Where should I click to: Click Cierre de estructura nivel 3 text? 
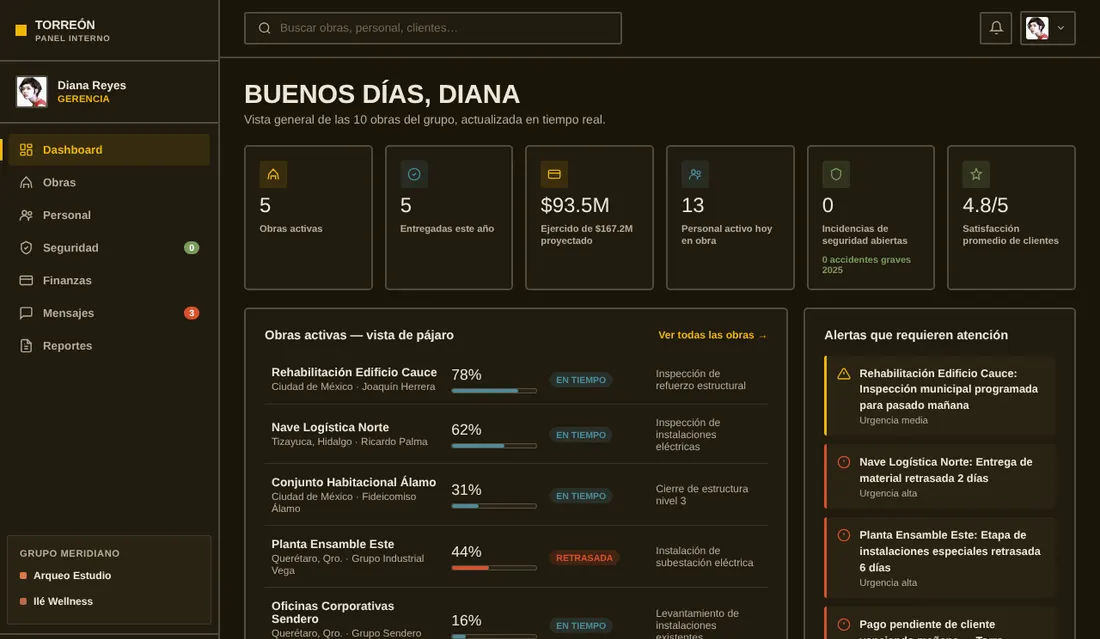click(x=702, y=495)
